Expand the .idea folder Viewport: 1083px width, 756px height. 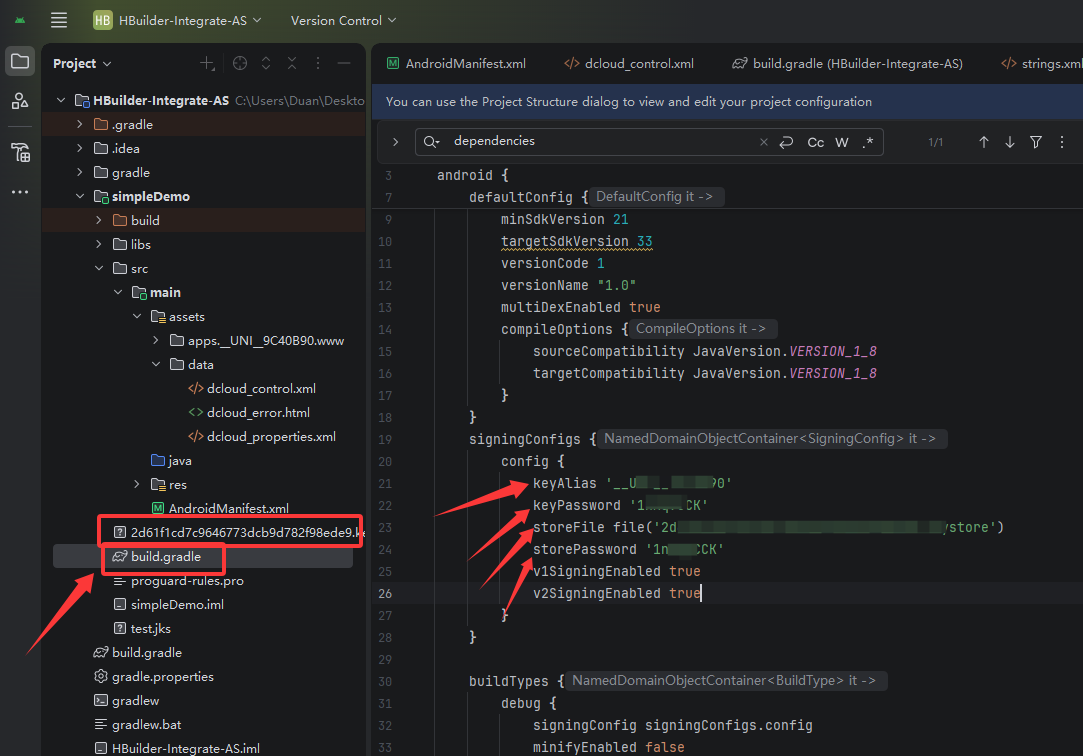coord(79,148)
